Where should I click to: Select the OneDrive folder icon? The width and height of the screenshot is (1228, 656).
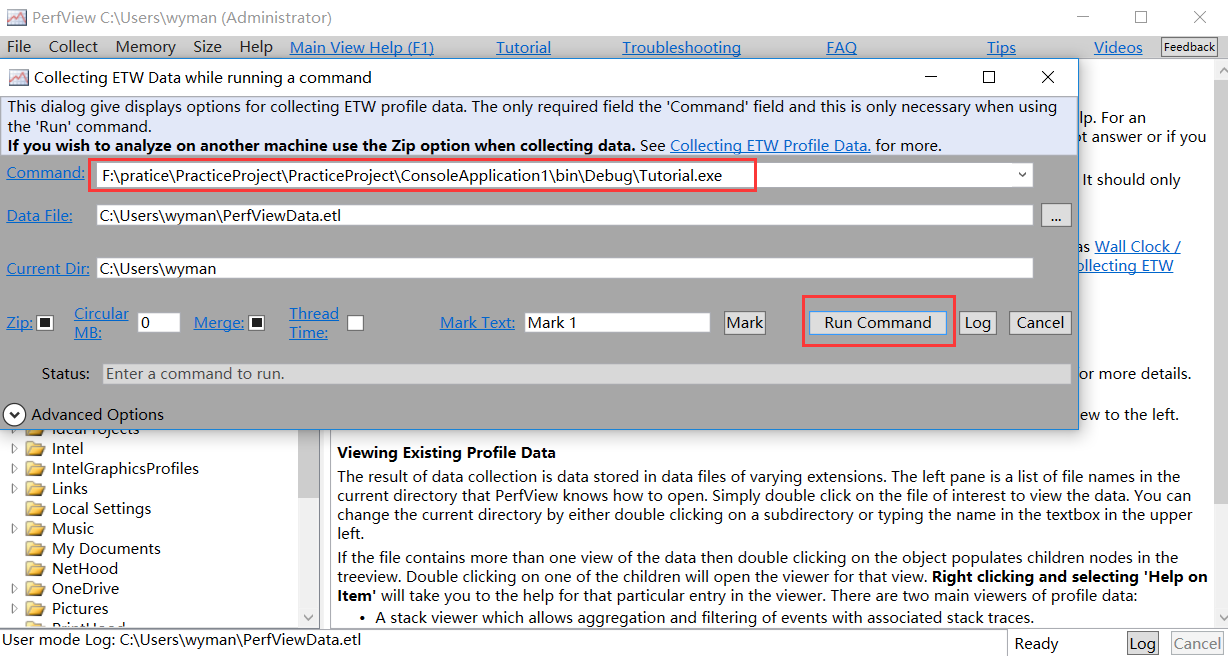click(36, 589)
